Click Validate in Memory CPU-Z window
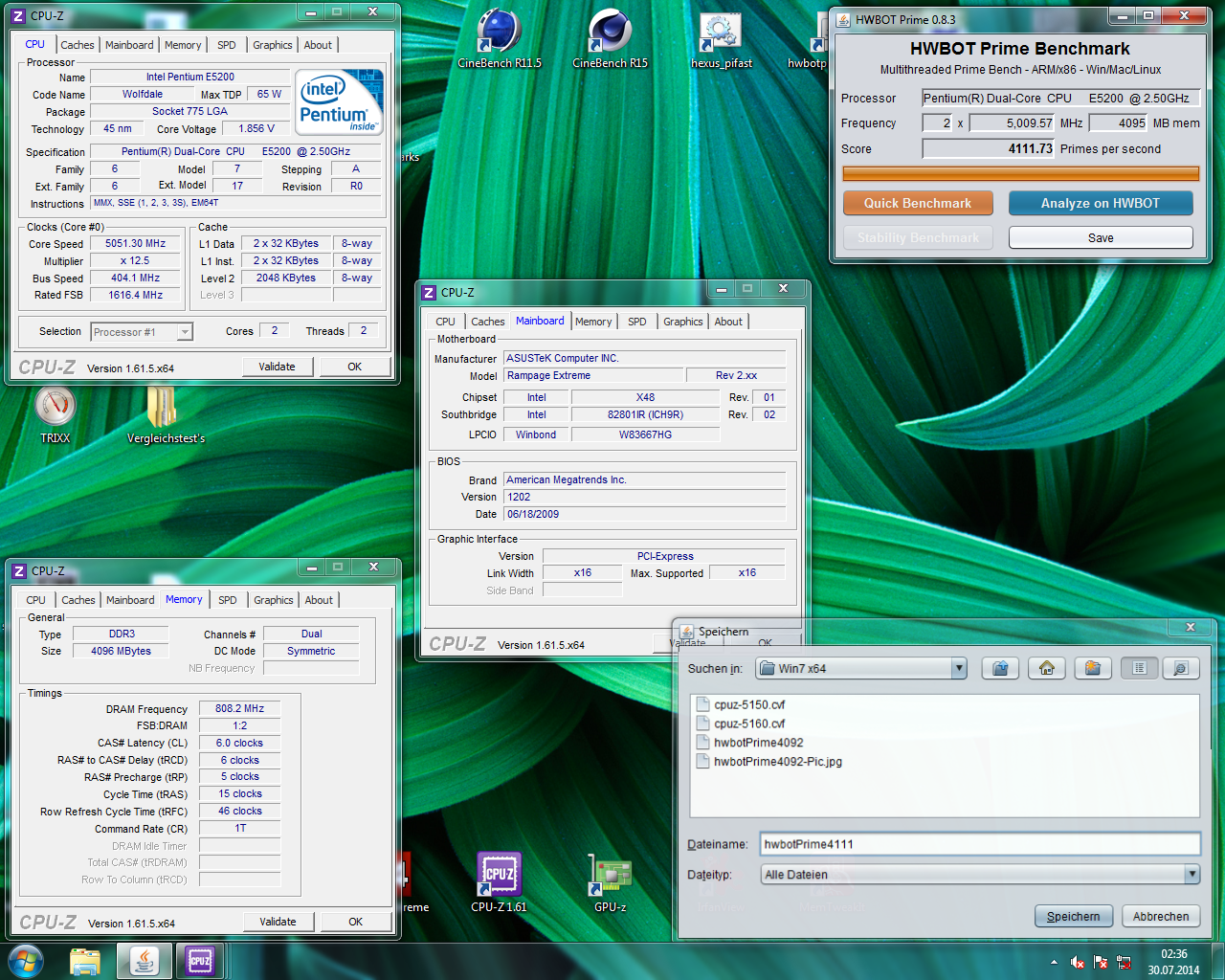Screen dimensions: 1225x980 pos(278,922)
